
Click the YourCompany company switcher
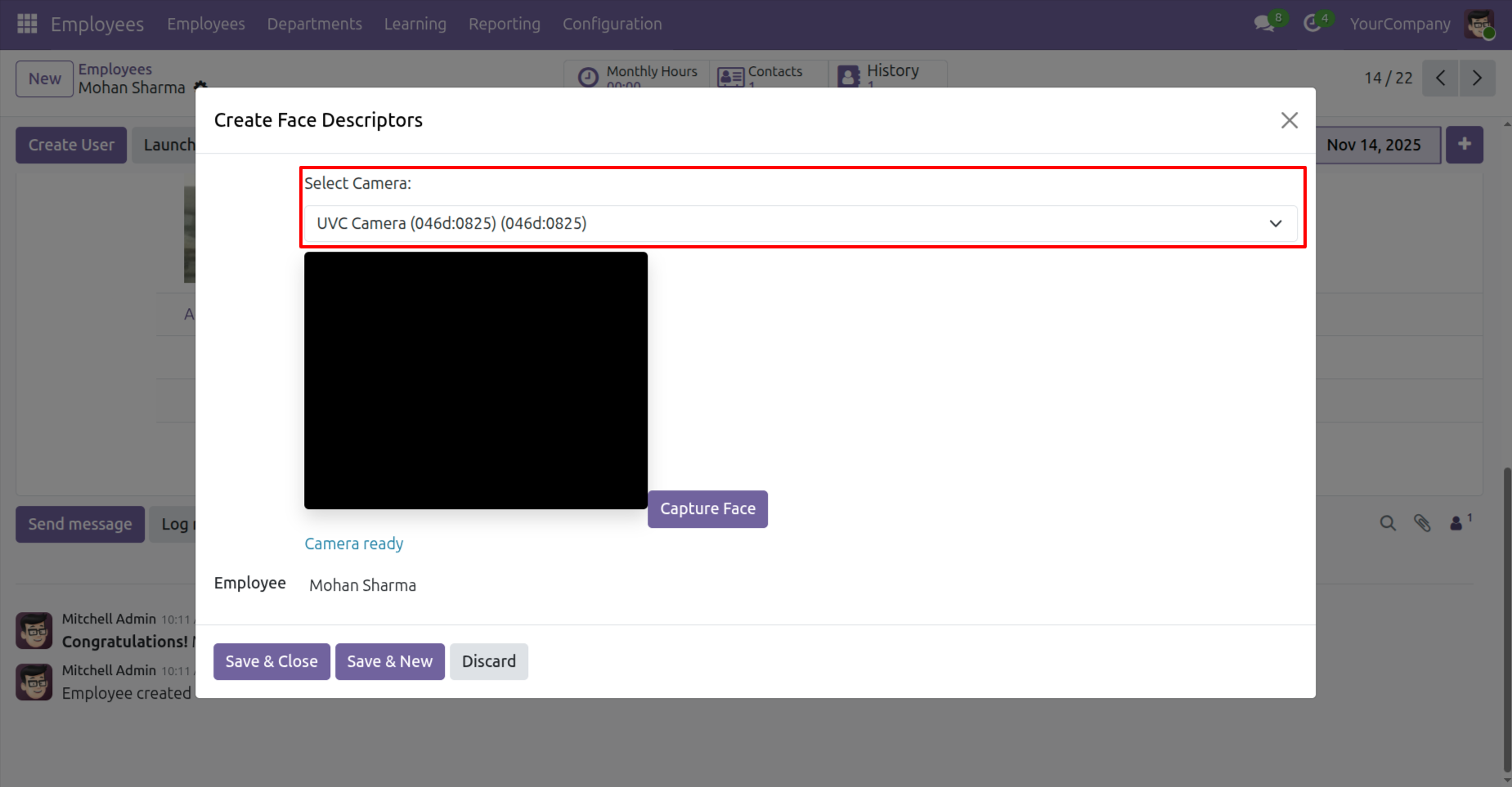tap(1400, 24)
